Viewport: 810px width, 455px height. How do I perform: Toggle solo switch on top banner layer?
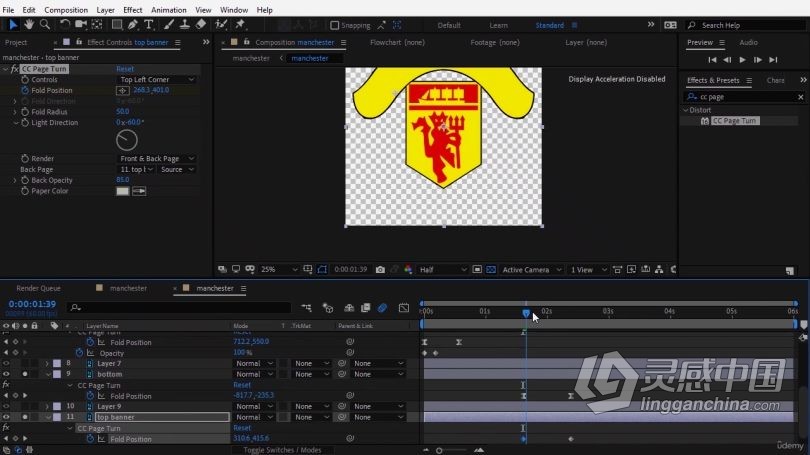(25, 417)
